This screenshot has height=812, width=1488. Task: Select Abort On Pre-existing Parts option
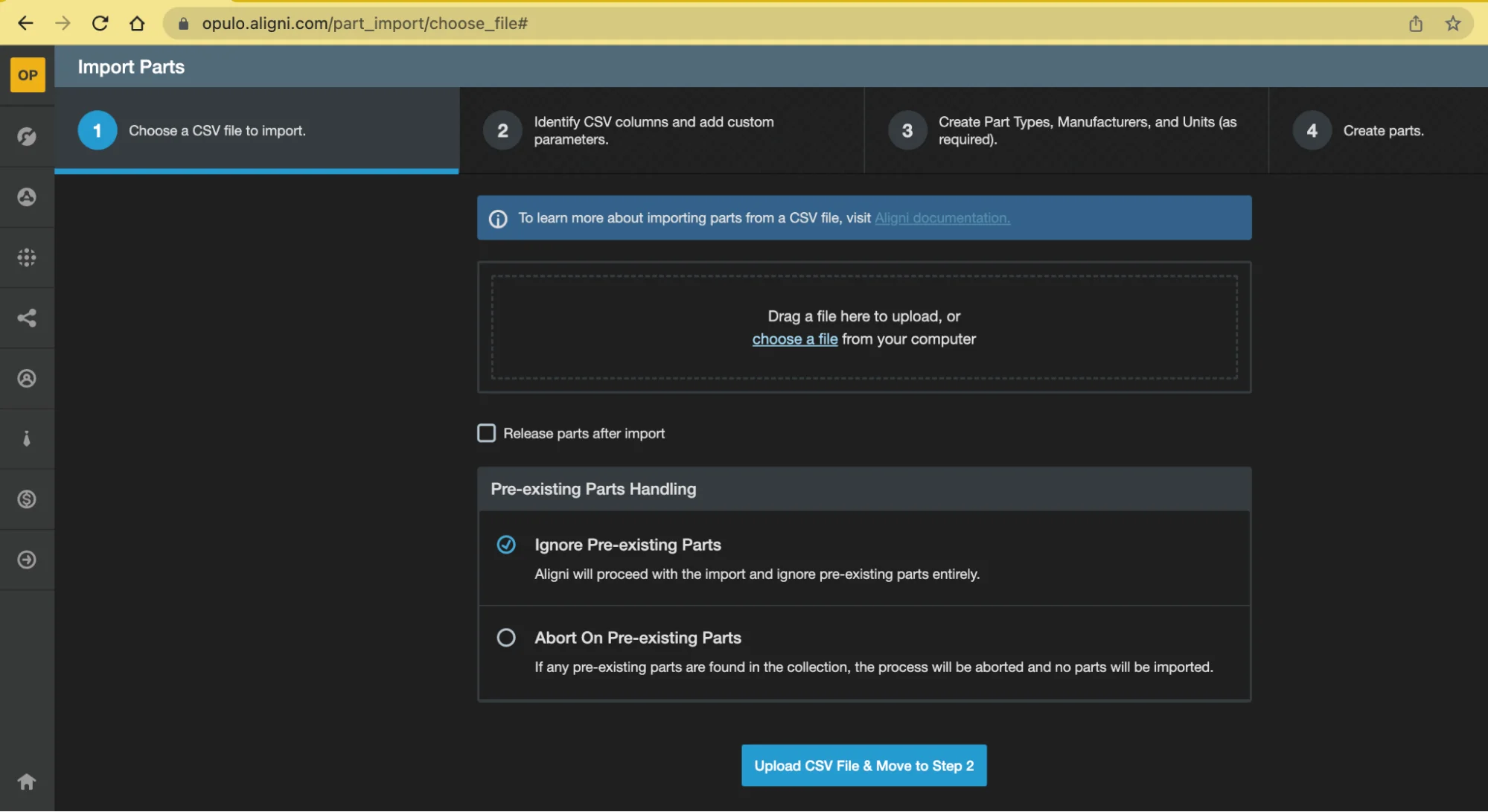pyautogui.click(x=506, y=638)
